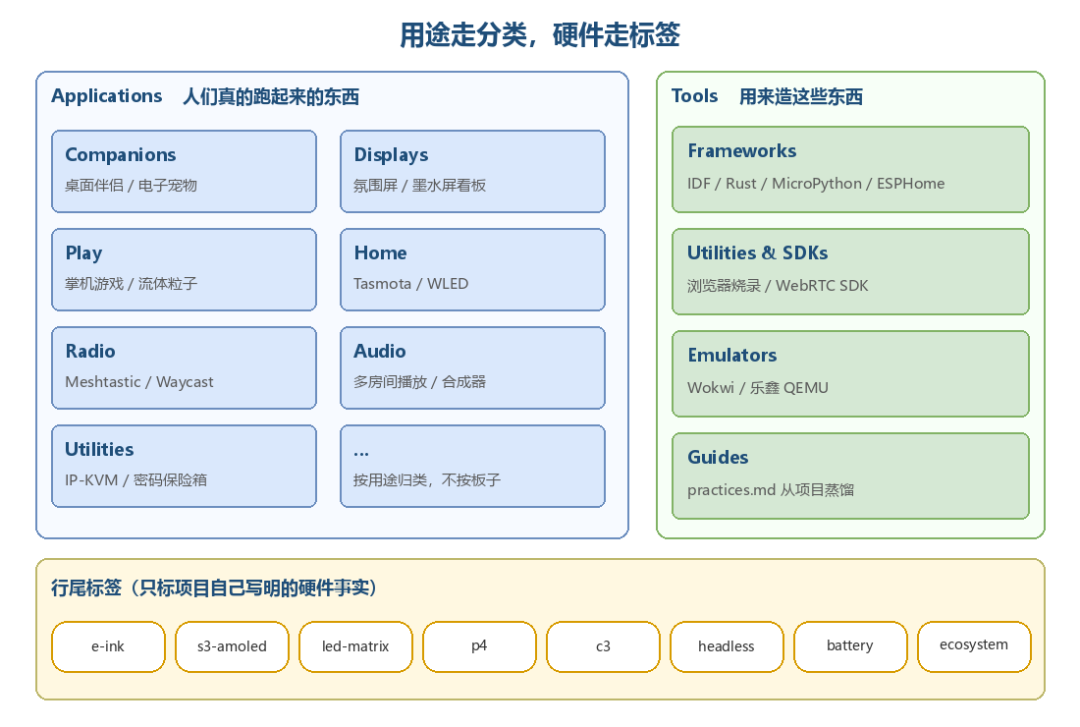This screenshot has width=1080, height=727.
Task: Open the Radio card listing Meshtastic
Action: tap(184, 367)
